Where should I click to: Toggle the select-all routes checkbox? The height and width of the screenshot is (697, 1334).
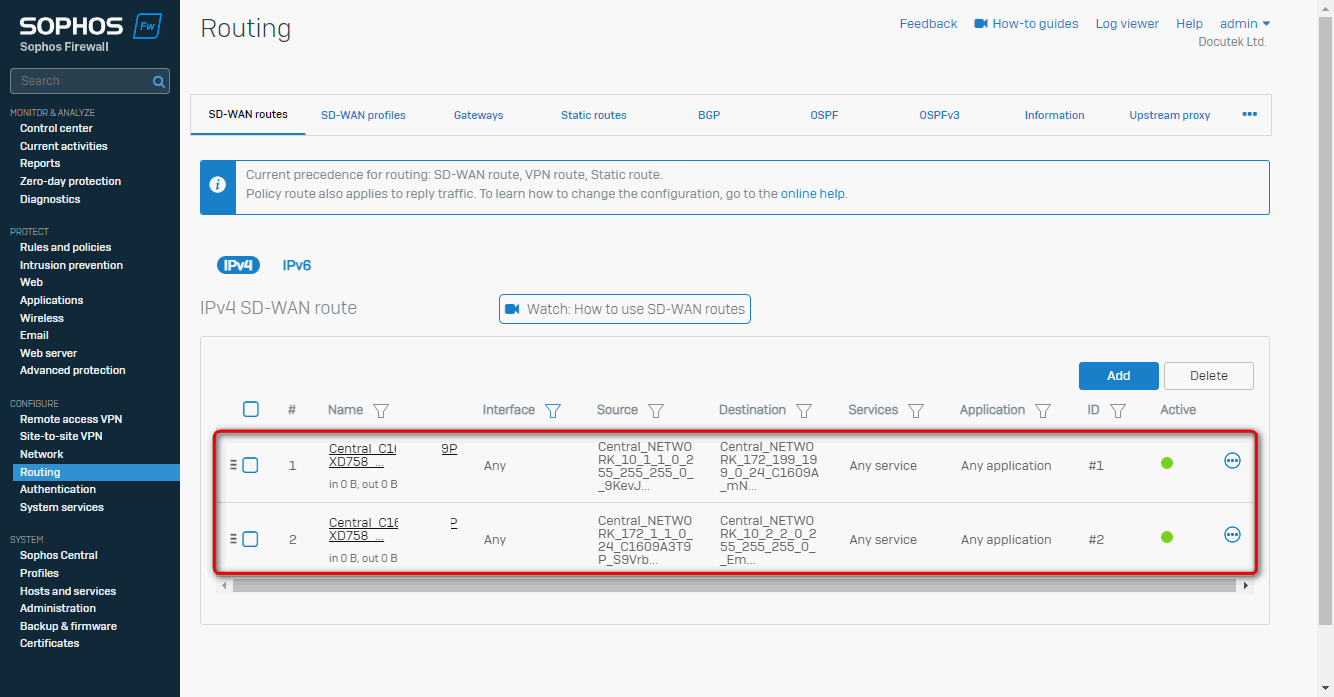[251, 409]
